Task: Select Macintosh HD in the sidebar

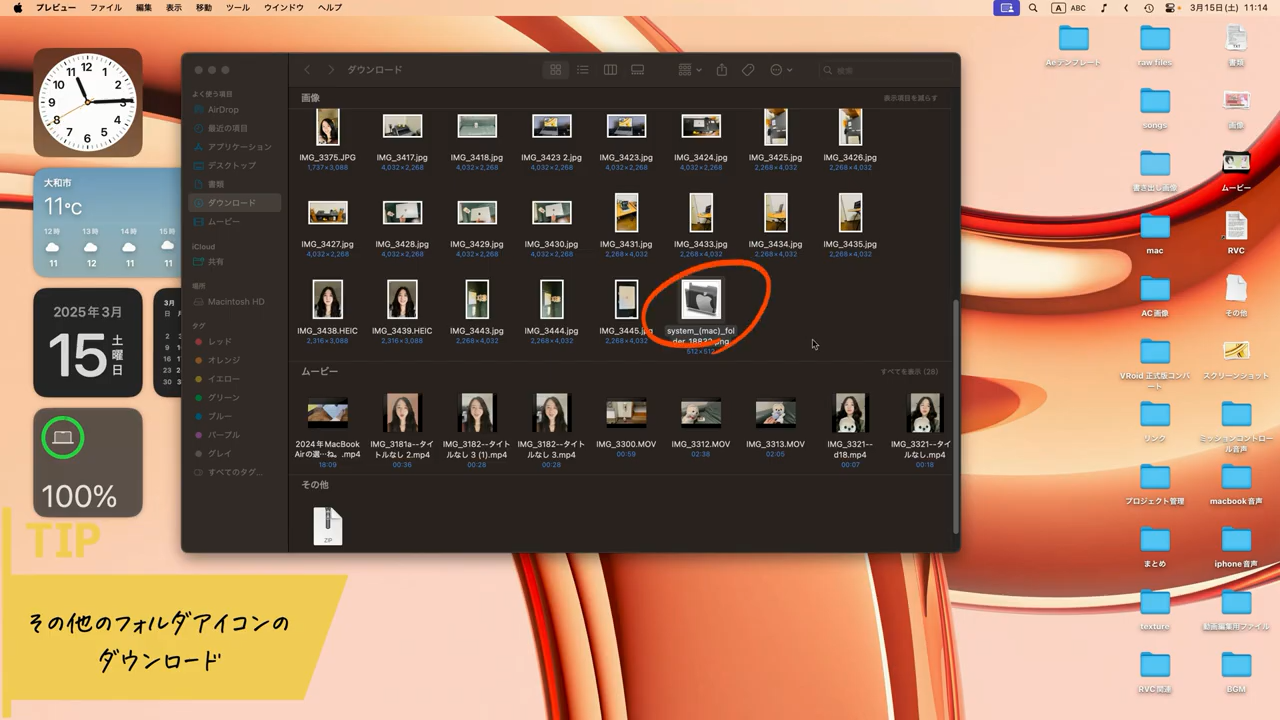Action: click(236, 301)
